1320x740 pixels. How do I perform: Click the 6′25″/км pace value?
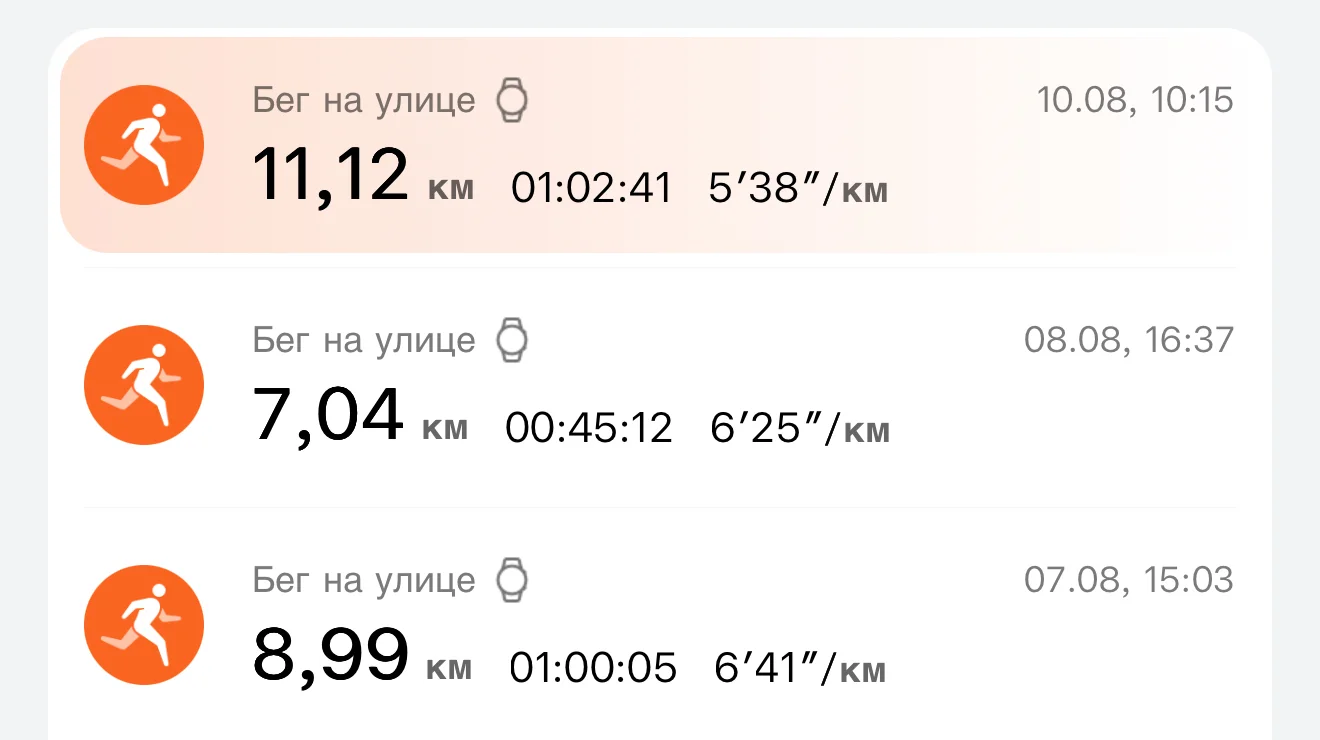(800, 428)
